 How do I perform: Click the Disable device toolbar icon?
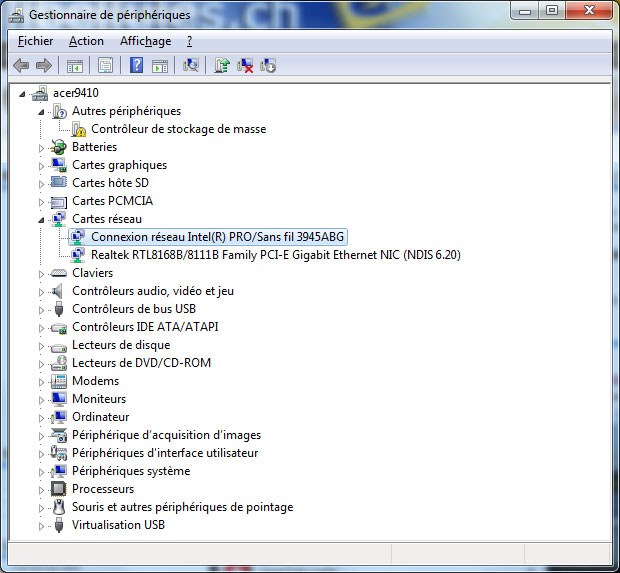(268, 65)
